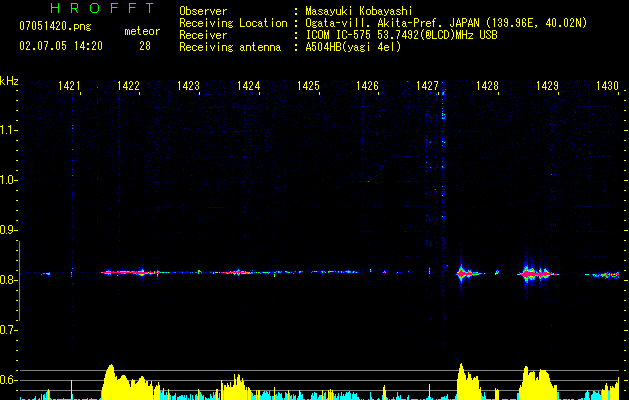
Task: Click the meteor label
Action: tap(142, 31)
